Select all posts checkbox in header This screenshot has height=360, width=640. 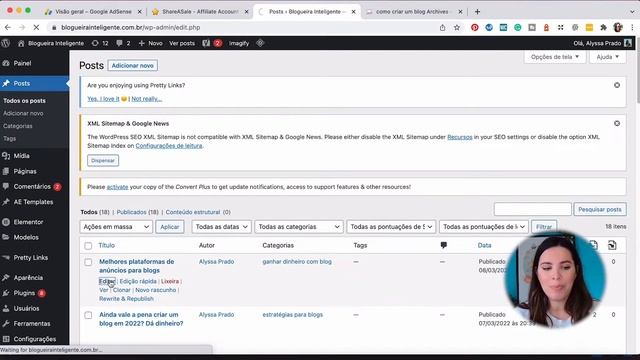(x=88, y=246)
